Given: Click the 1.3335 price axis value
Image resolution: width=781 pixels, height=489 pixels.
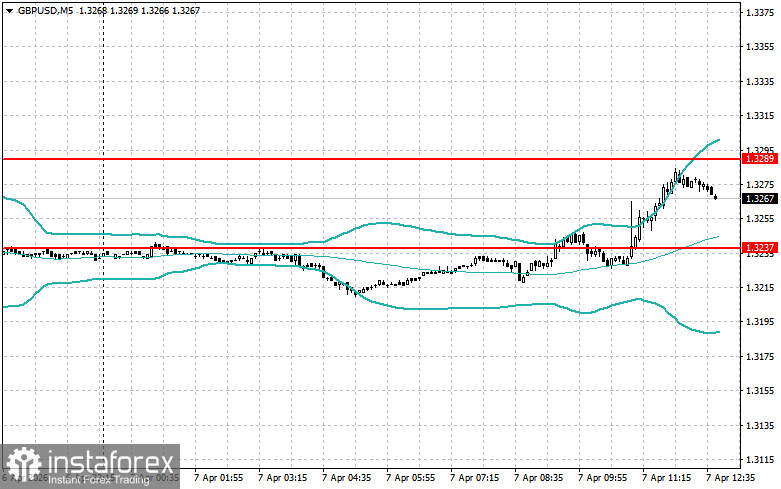Looking at the screenshot, I should coord(760,81).
